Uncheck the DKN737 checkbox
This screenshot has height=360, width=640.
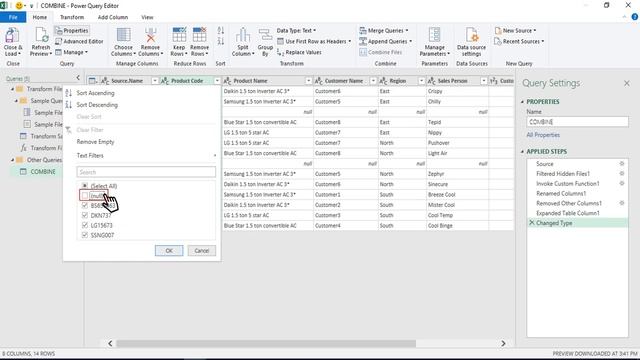[85, 215]
